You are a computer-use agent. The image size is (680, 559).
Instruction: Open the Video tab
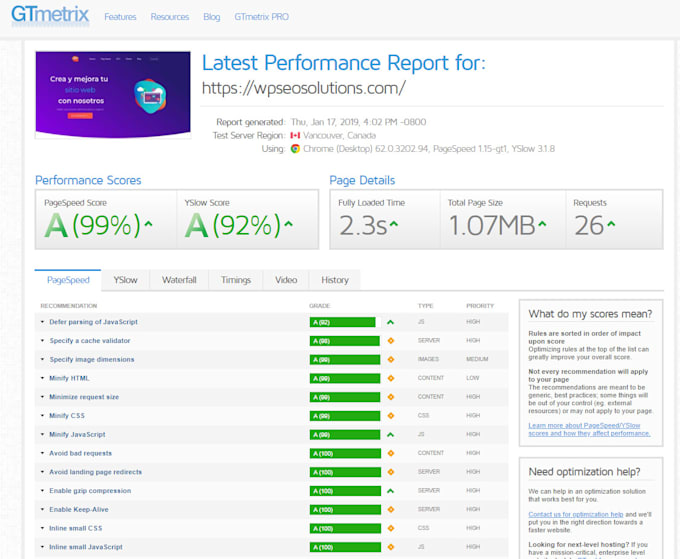[x=286, y=280]
